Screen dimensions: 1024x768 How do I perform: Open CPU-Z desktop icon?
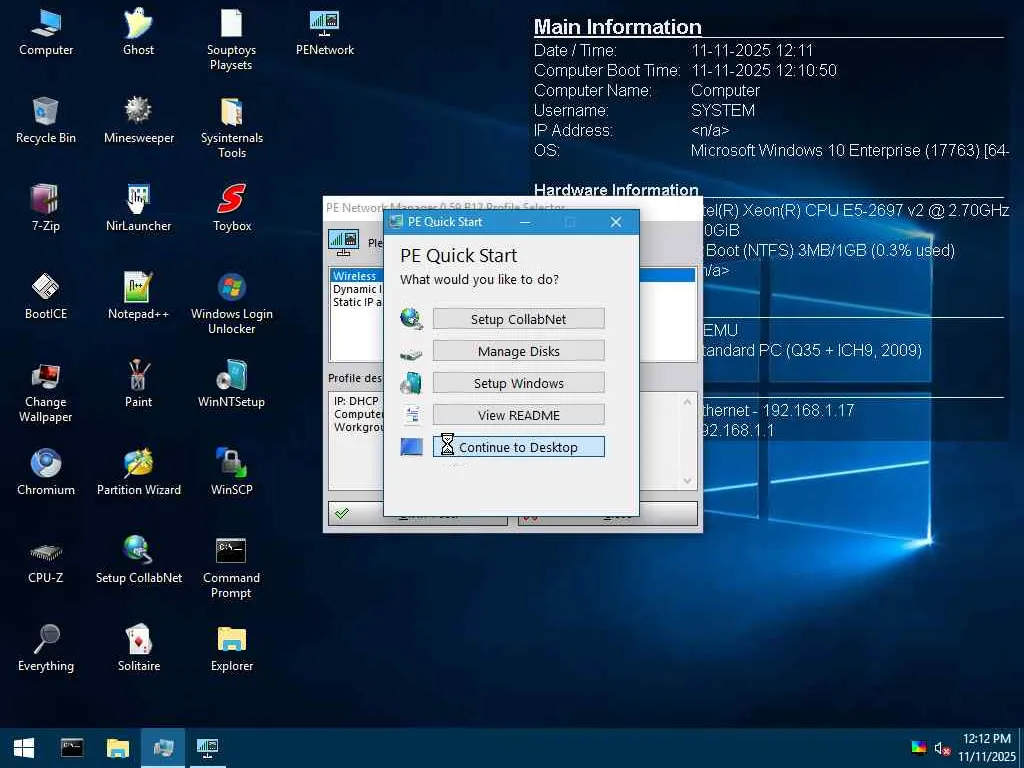[46, 560]
